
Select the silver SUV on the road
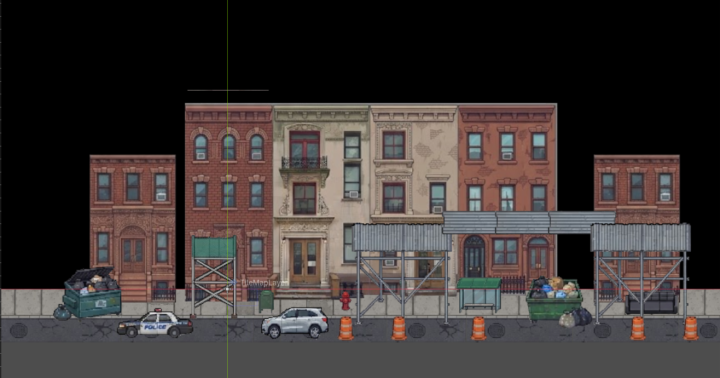[x=295, y=322]
